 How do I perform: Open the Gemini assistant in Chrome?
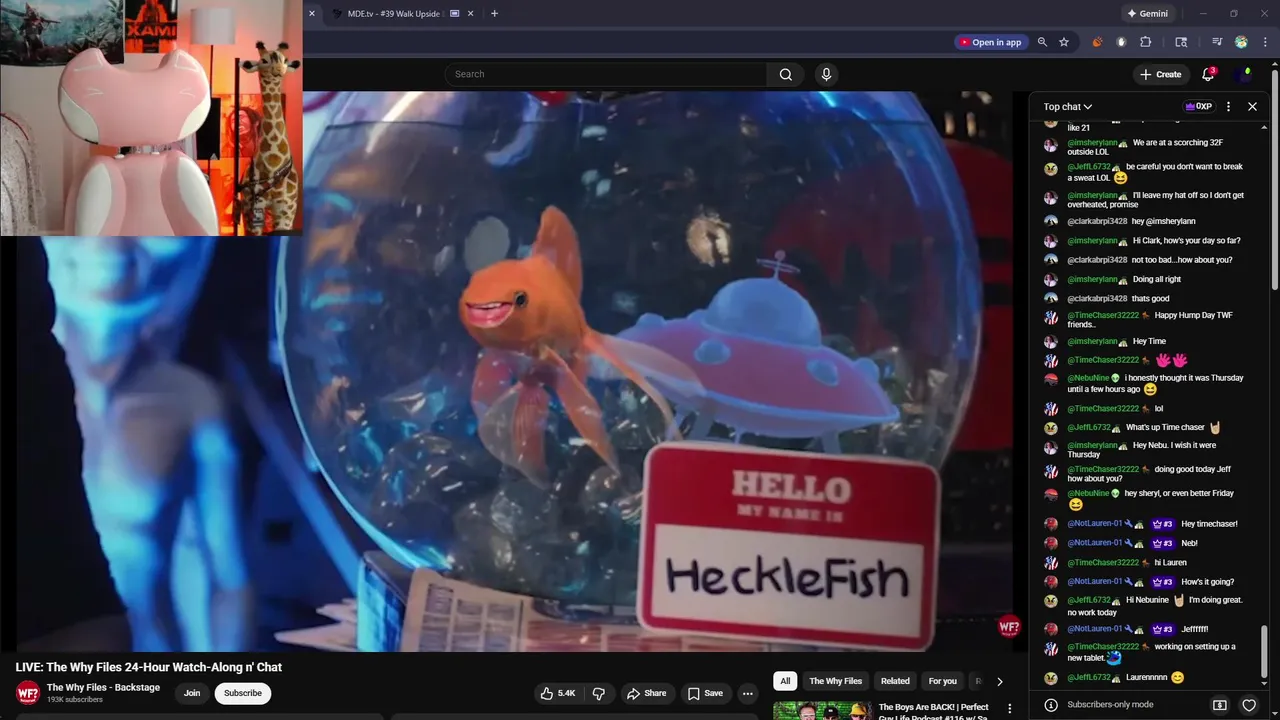(1147, 14)
